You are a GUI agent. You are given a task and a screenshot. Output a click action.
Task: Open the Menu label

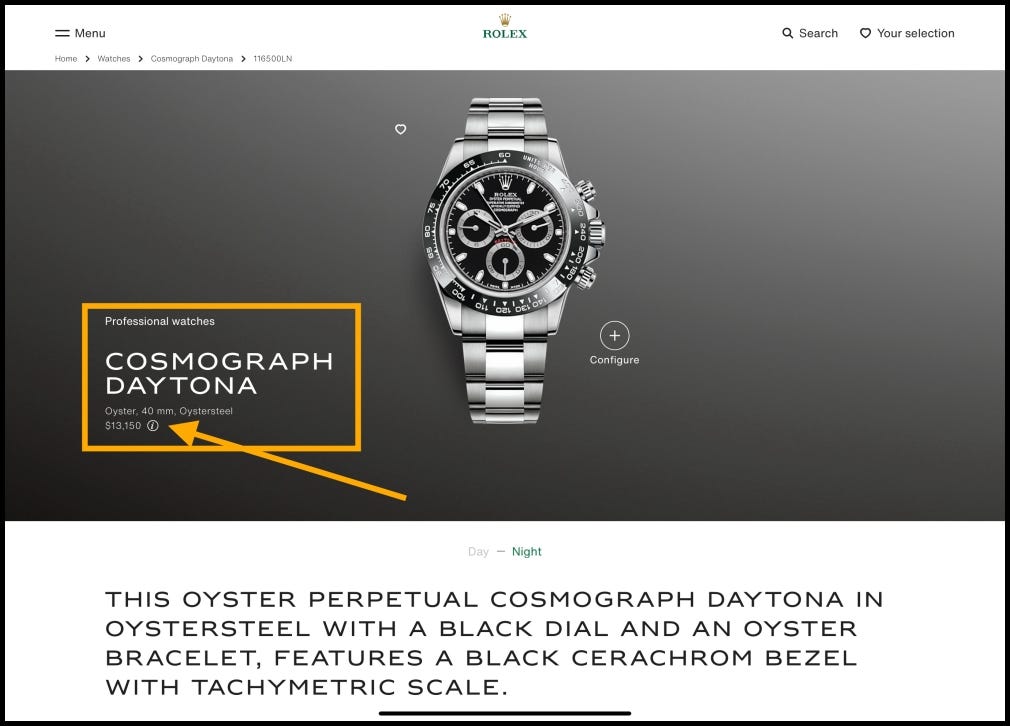90,33
